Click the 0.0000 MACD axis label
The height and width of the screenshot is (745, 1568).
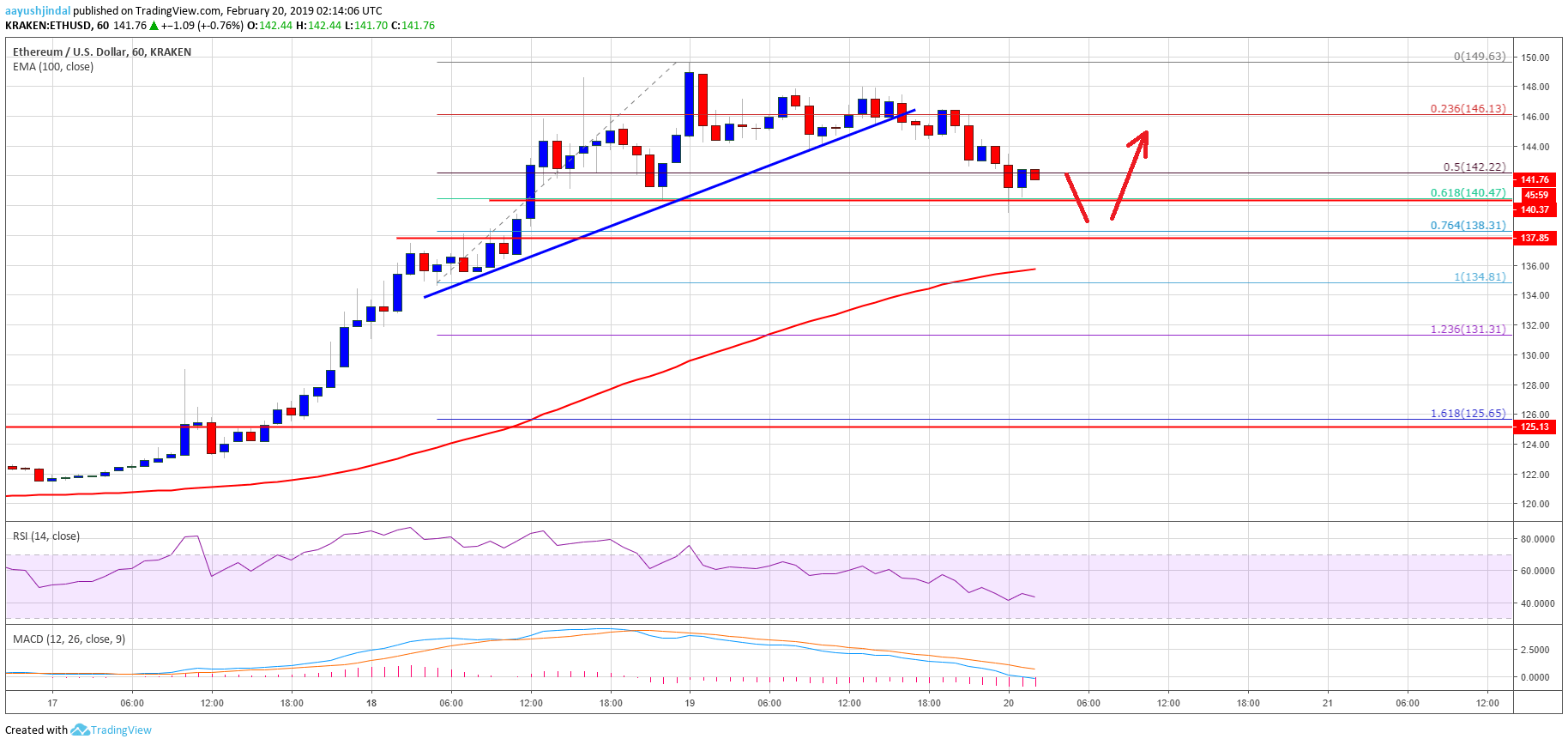point(1535,677)
